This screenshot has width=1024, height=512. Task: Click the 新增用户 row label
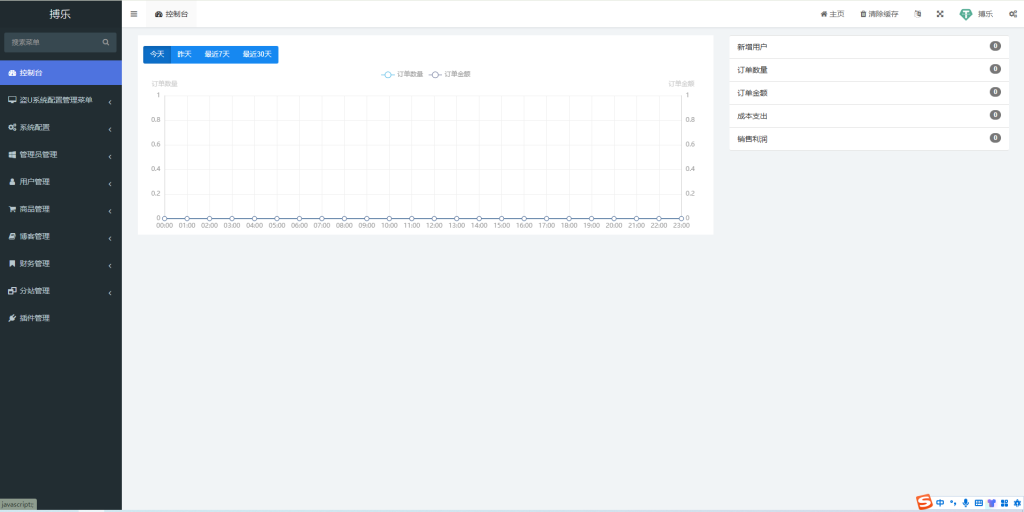[x=752, y=47]
